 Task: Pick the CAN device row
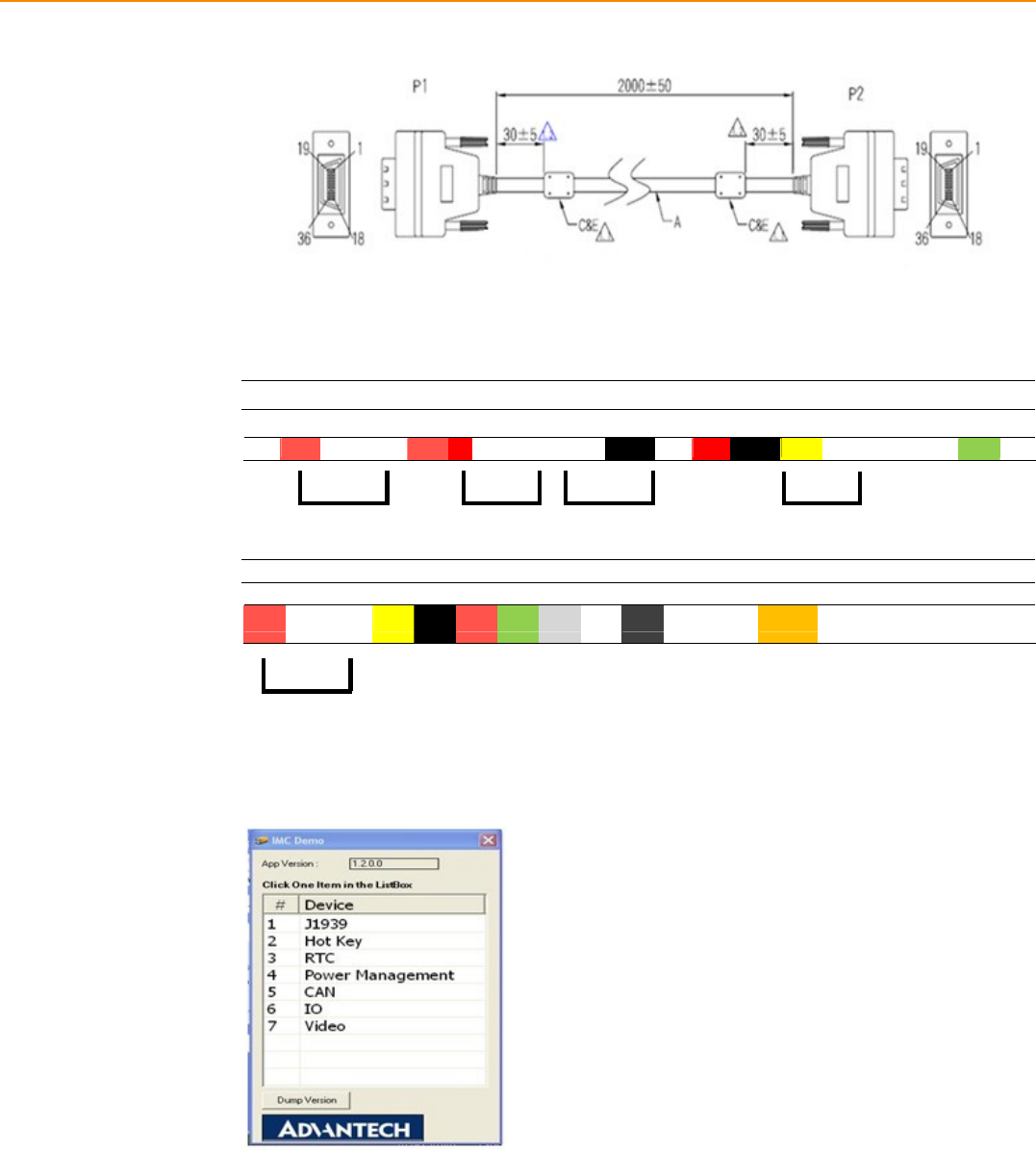click(374, 991)
